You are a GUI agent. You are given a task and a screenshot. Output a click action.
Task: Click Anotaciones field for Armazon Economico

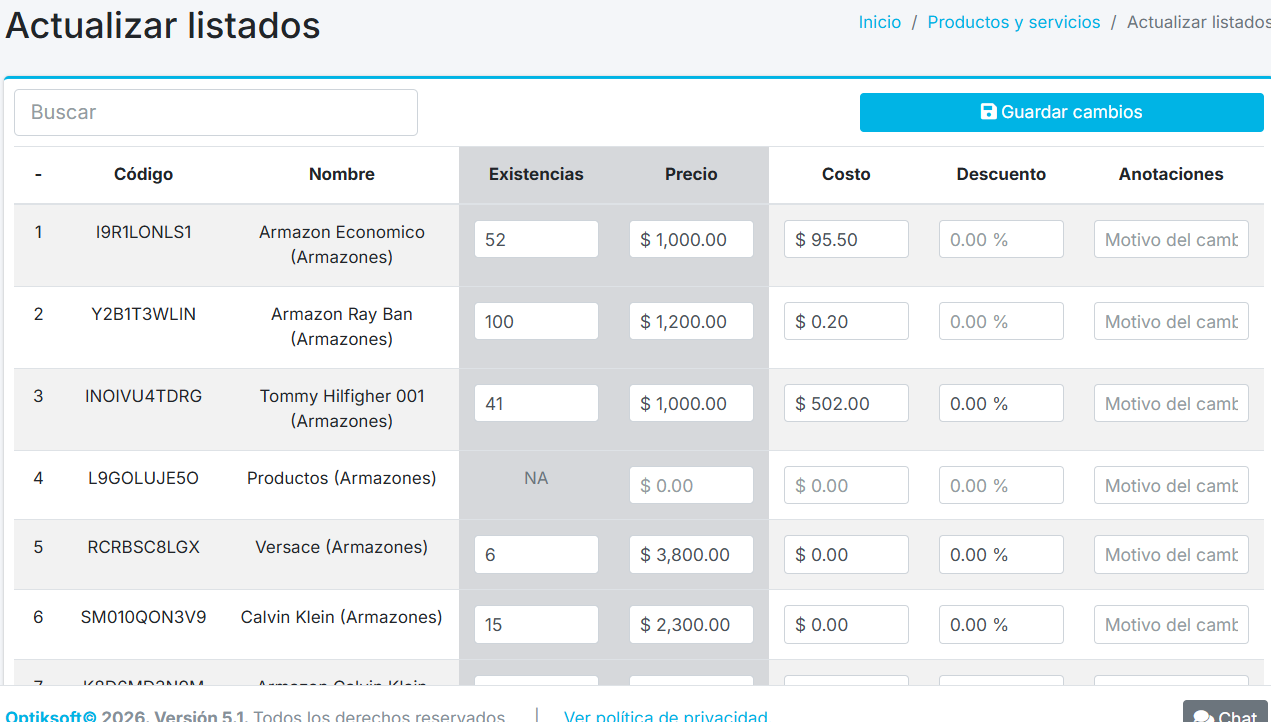1171,240
